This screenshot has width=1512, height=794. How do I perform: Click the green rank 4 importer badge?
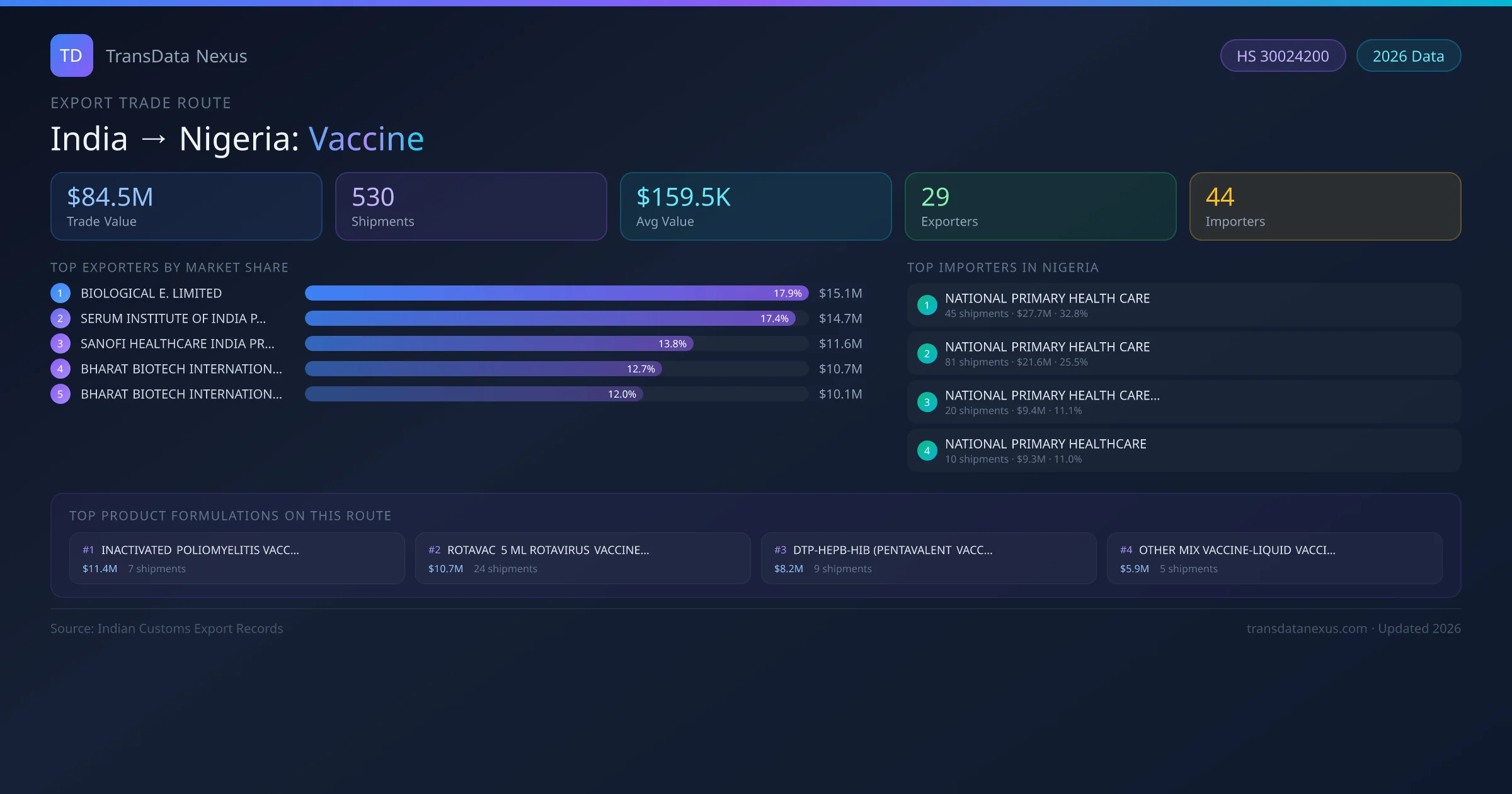click(x=927, y=451)
